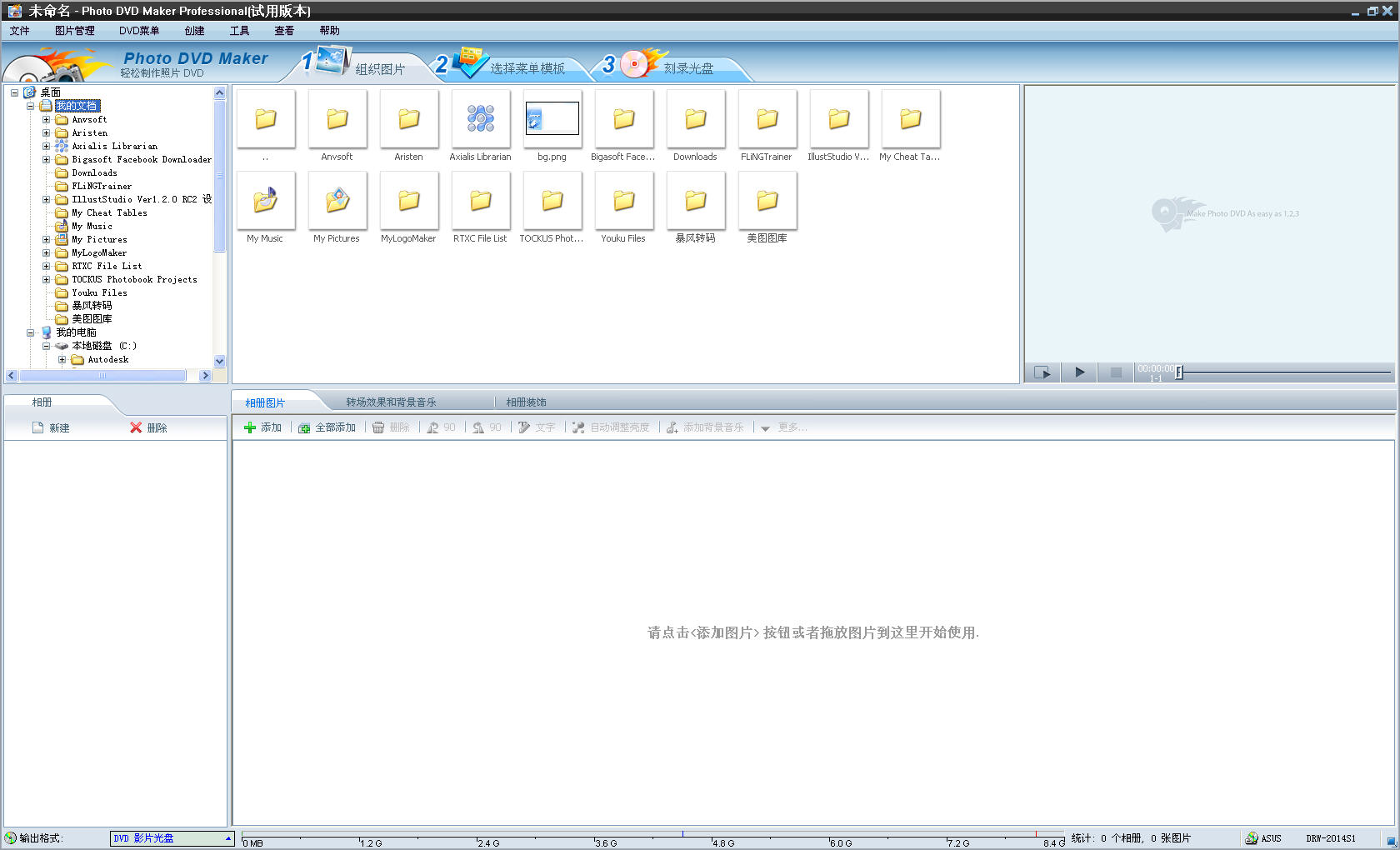The width and height of the screenshot is (1400, 850).
Task: Switch to step 1 组织图片 tab
Action: tap(364, 66)
